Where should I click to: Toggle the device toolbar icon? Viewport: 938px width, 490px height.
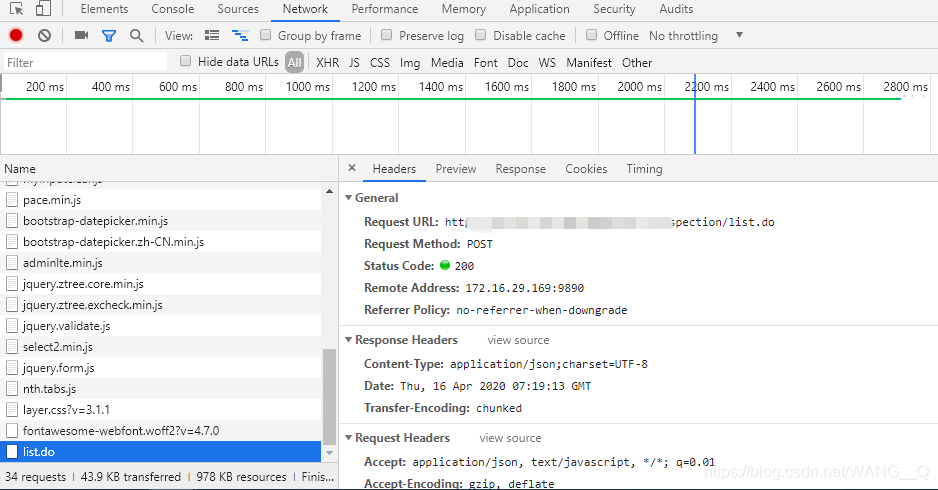tap(43, 9)
